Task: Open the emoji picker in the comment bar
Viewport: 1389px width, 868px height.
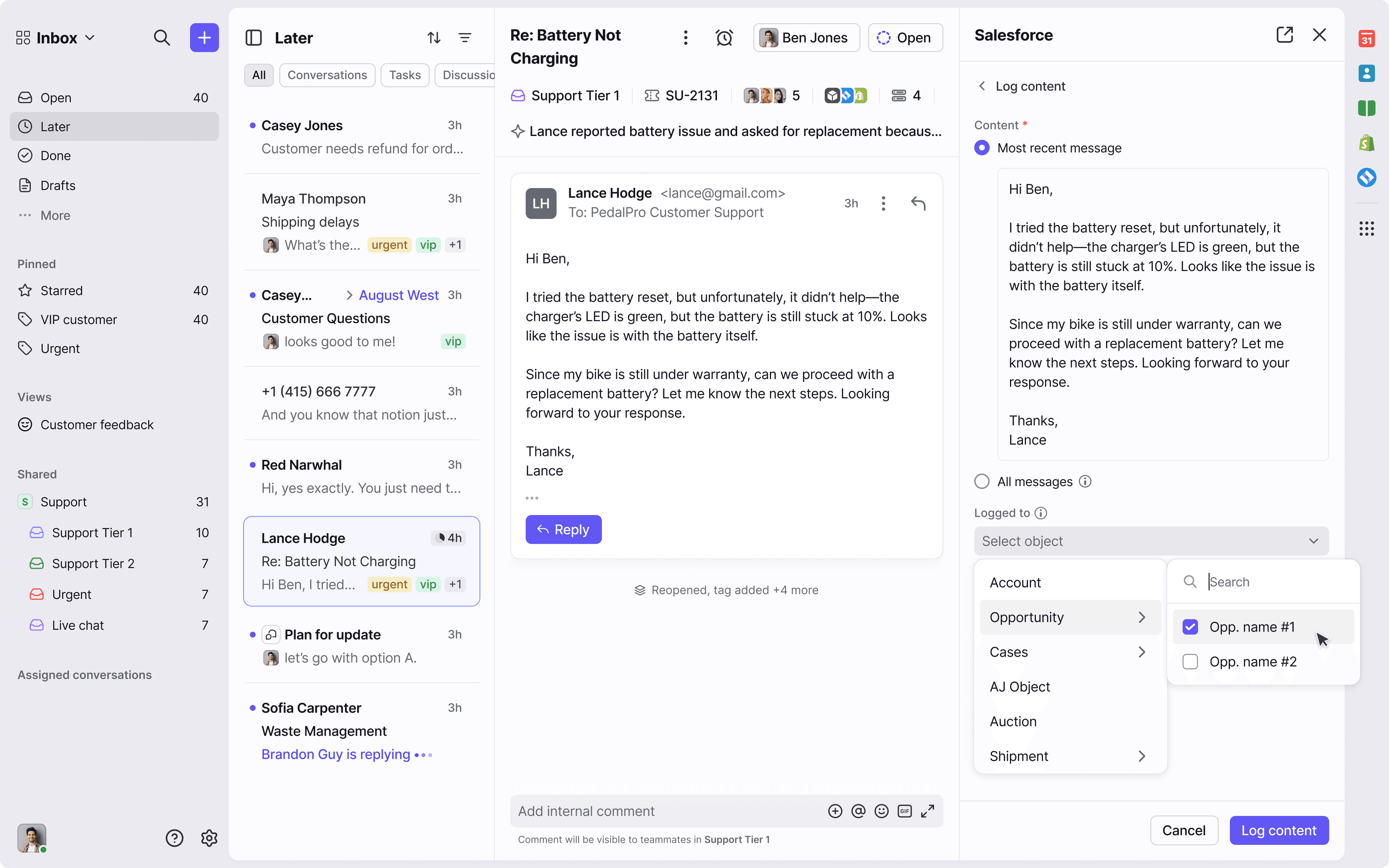Action: [882, 810]
